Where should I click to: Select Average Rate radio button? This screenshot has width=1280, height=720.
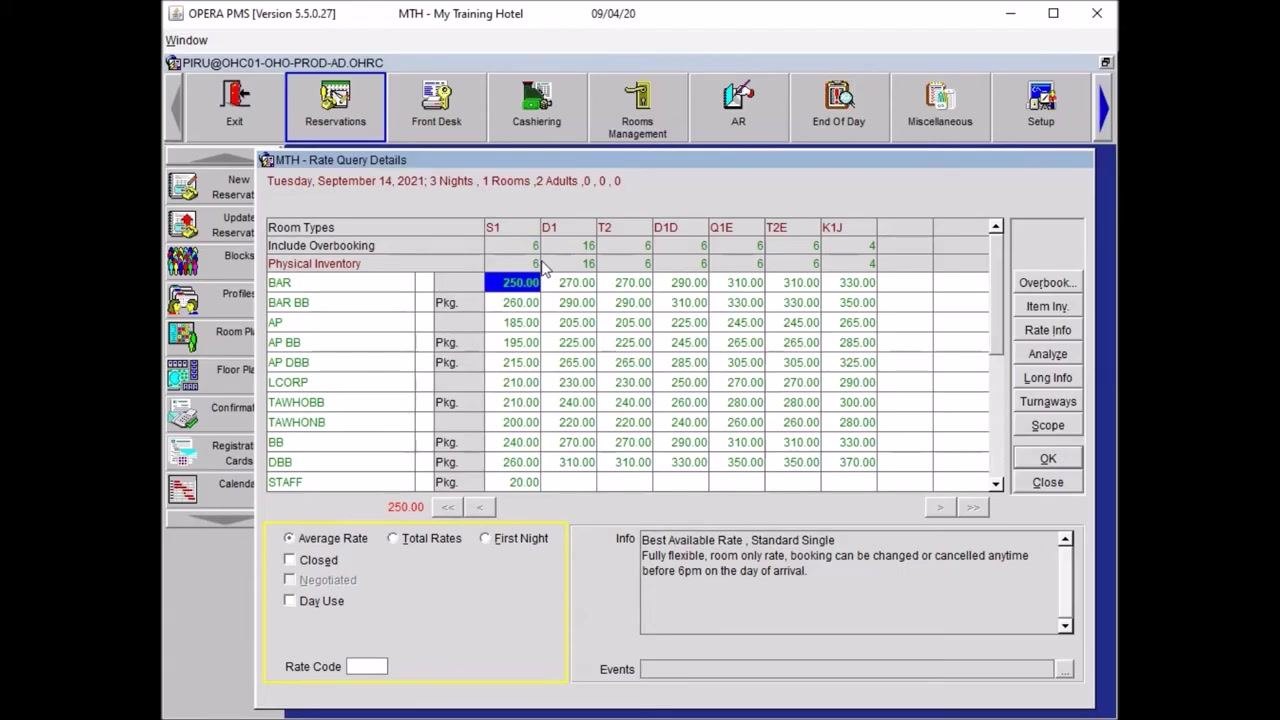(x=289, y=538)
